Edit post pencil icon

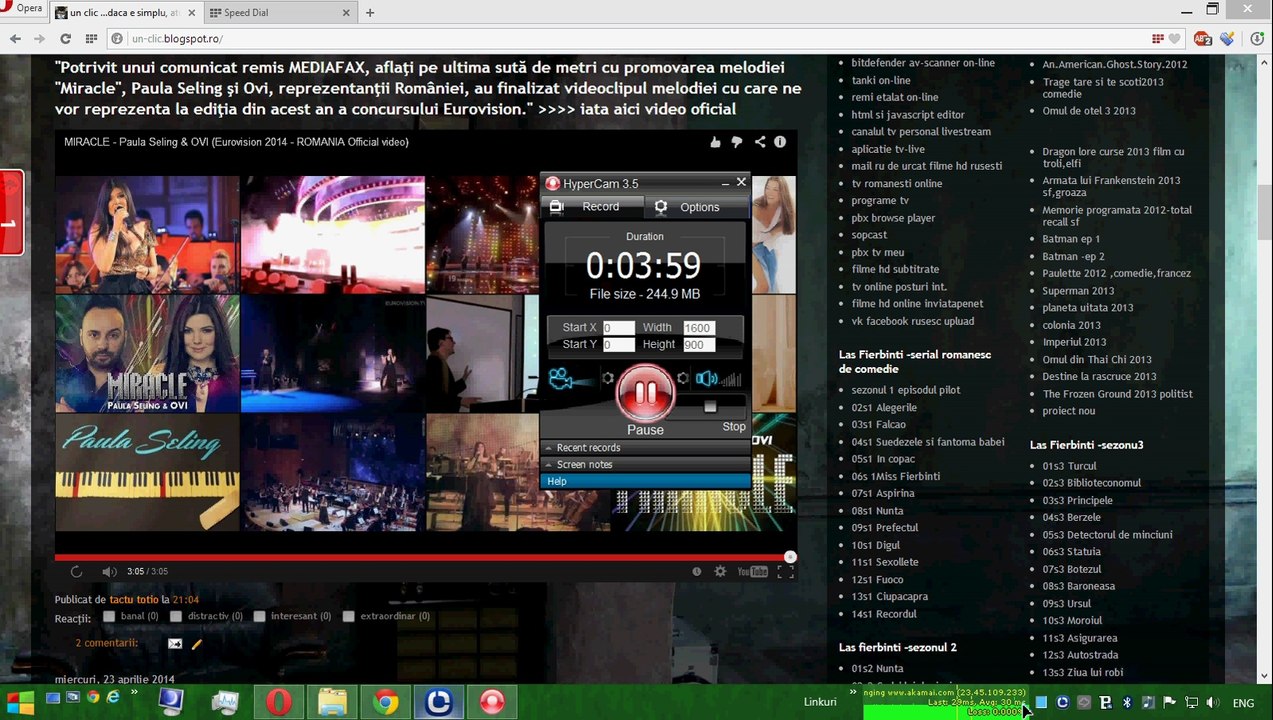tap(197, 644)
